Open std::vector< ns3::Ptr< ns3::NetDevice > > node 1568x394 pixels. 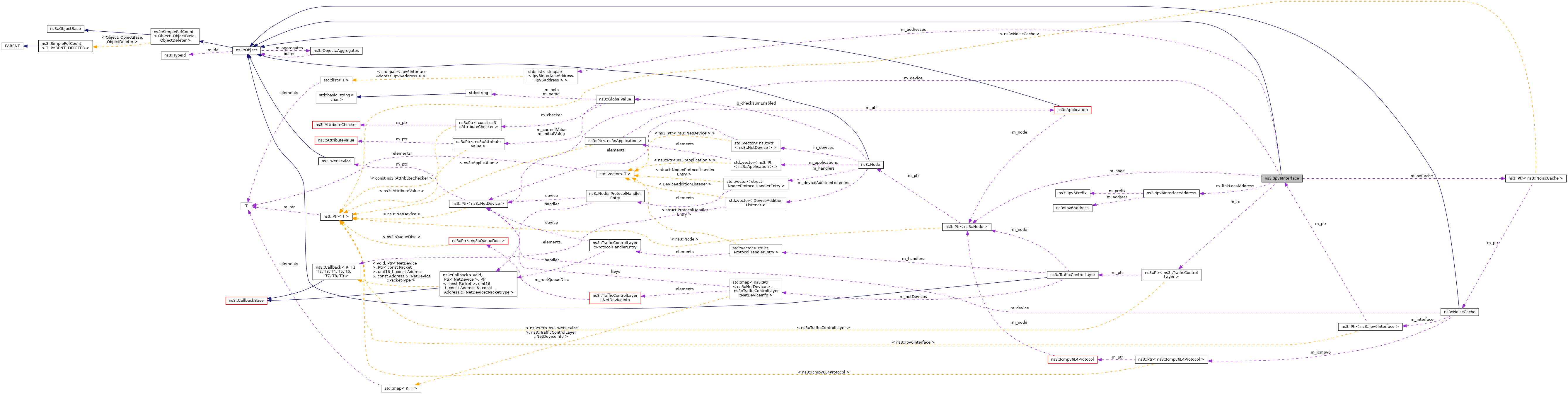click(755, 146)
